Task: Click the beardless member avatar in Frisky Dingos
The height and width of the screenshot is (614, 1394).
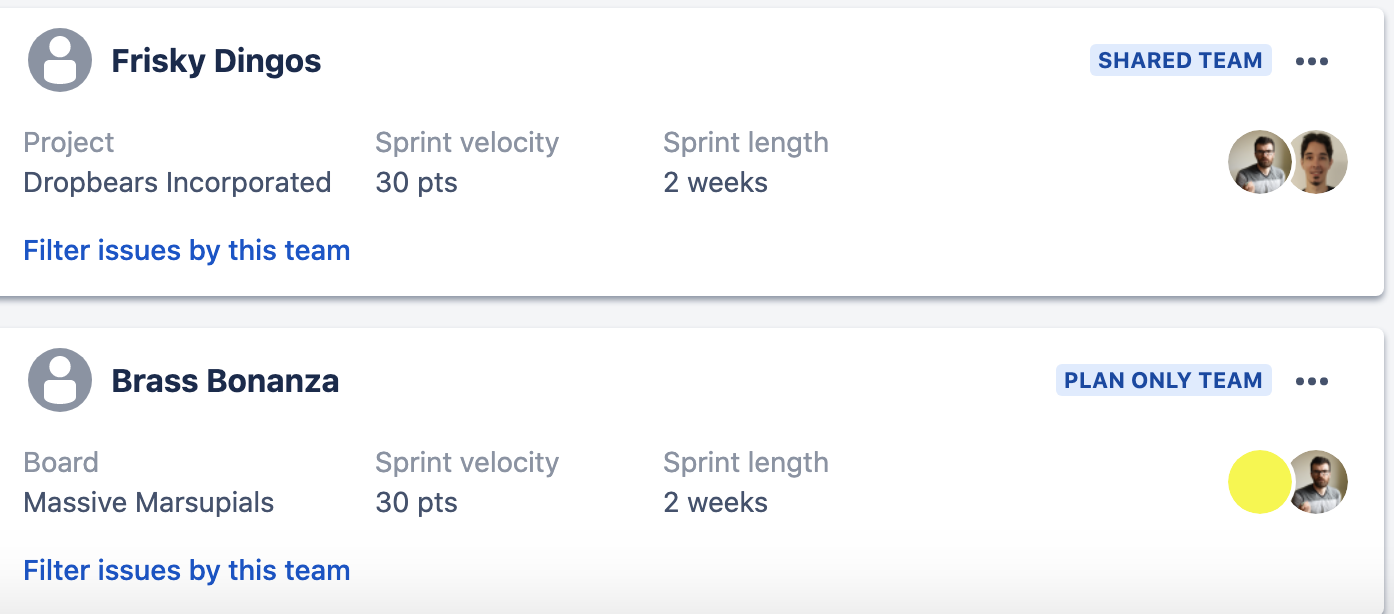Action: click(1320, 162)
